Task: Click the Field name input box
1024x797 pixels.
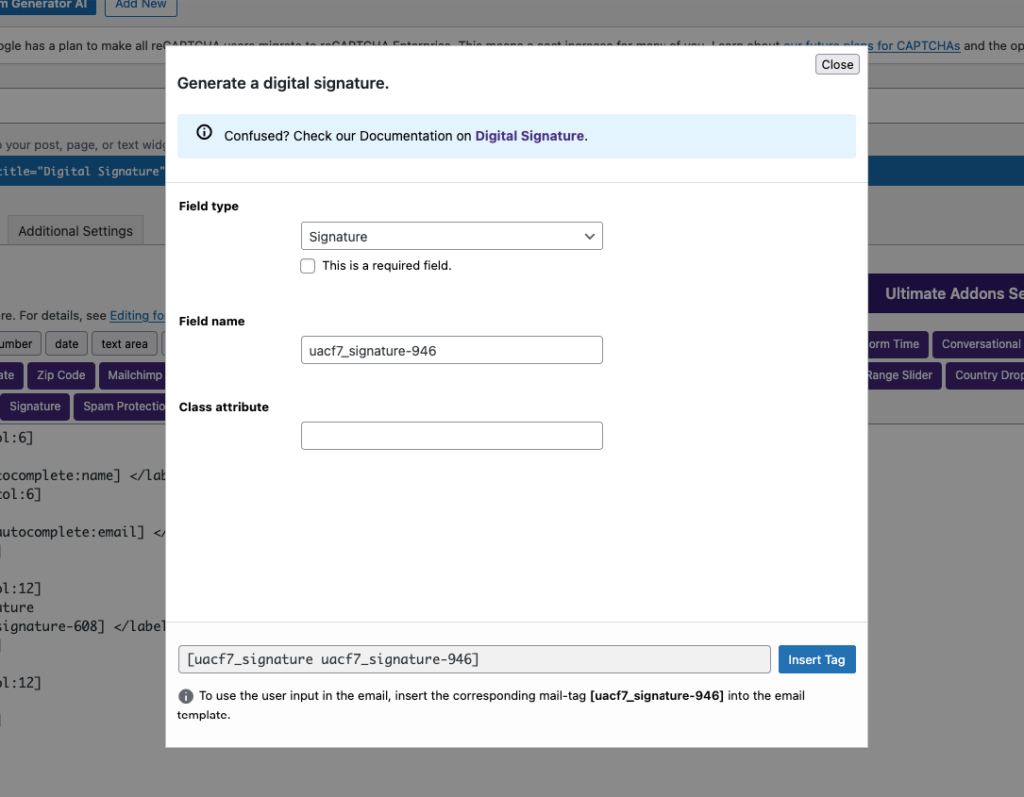Action: click(x=451, y=349)
